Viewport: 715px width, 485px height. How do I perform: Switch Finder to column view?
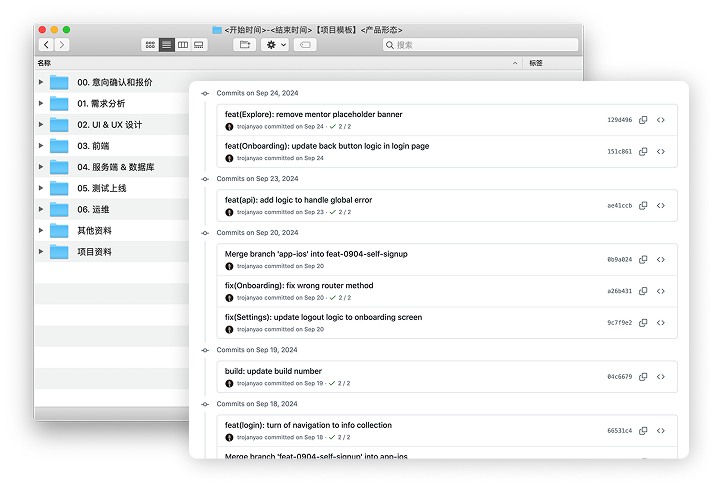183,45
